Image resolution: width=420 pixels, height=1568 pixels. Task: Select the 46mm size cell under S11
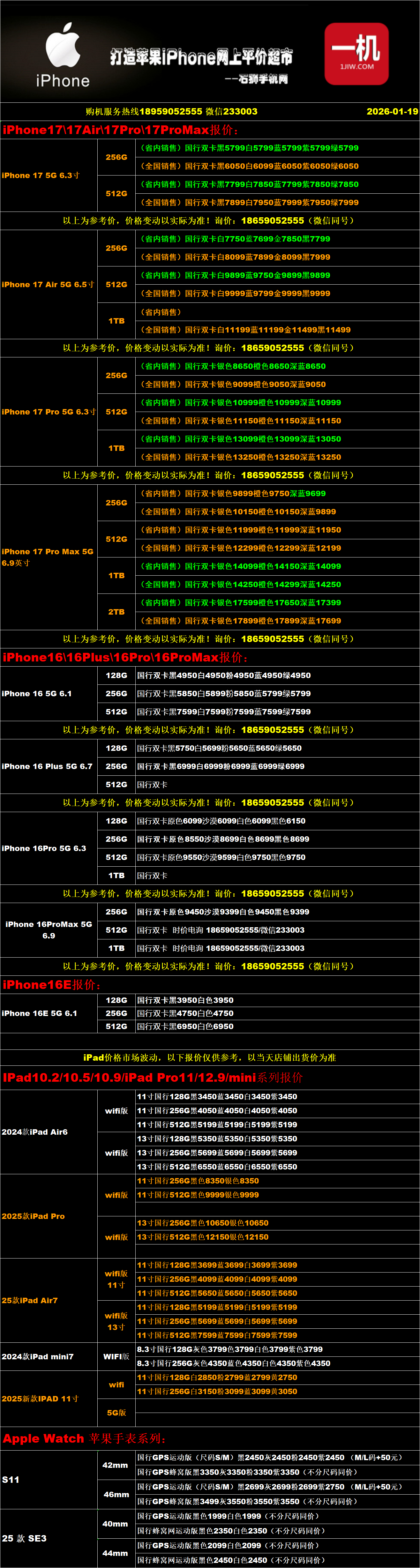click(116, 1494)
